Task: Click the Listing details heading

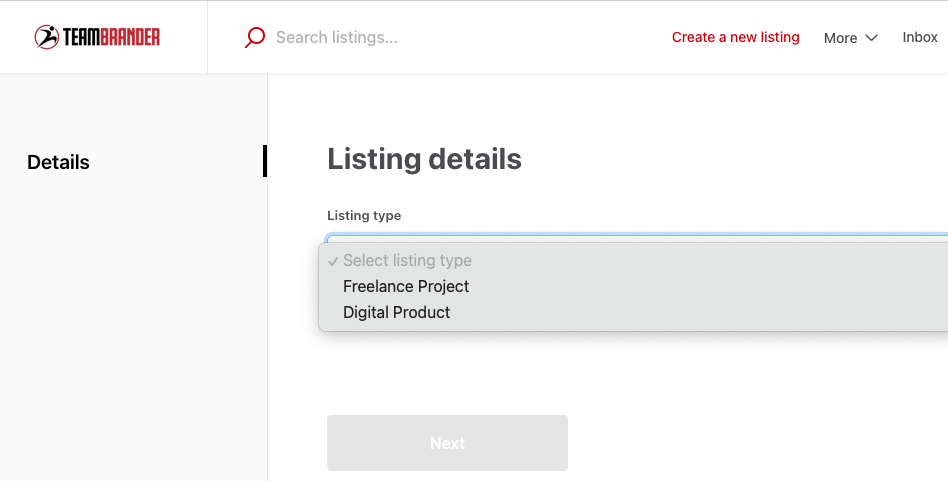Action: pyautogui.click(x=424, y=159)
